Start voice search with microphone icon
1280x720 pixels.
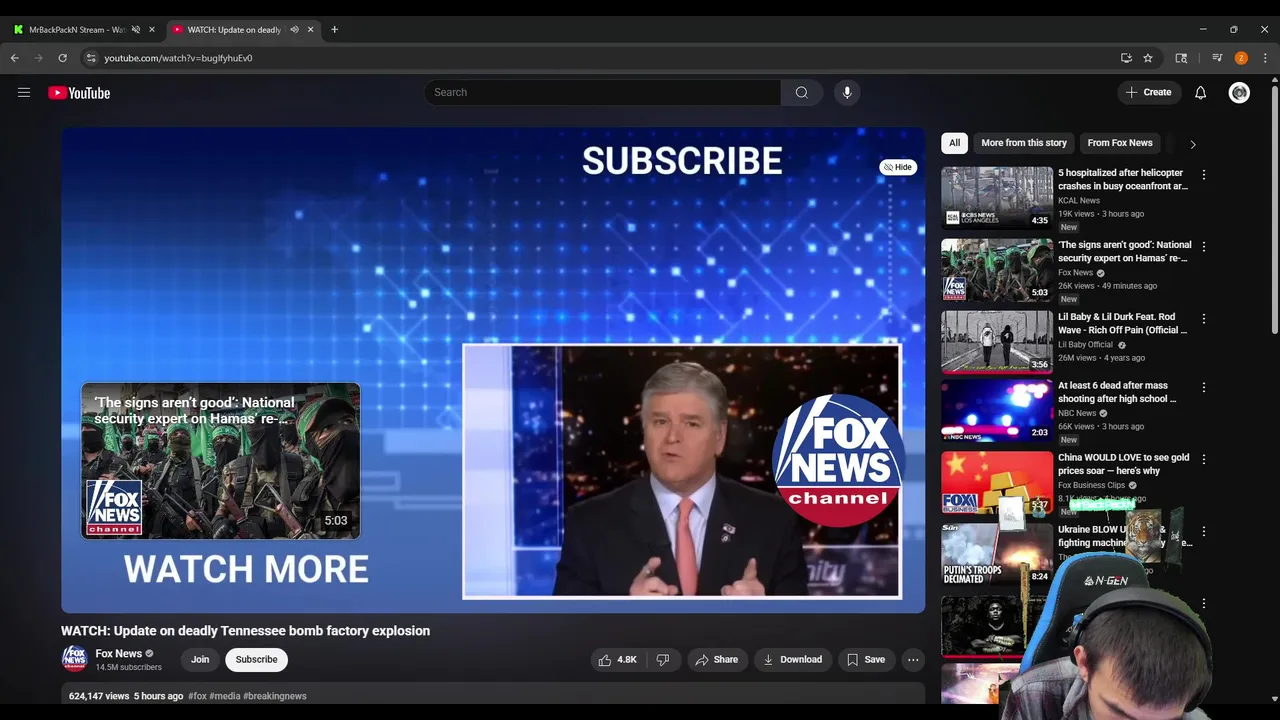tap(847, 92)
